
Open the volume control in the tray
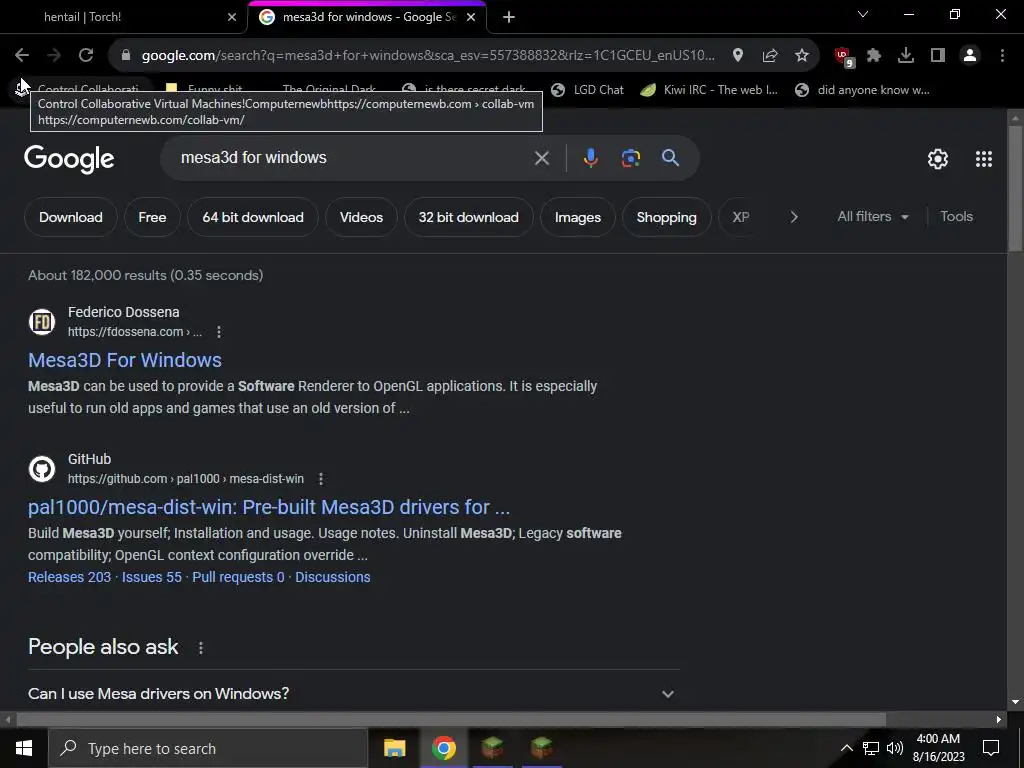pyautogui.click(x=895, y=748)
